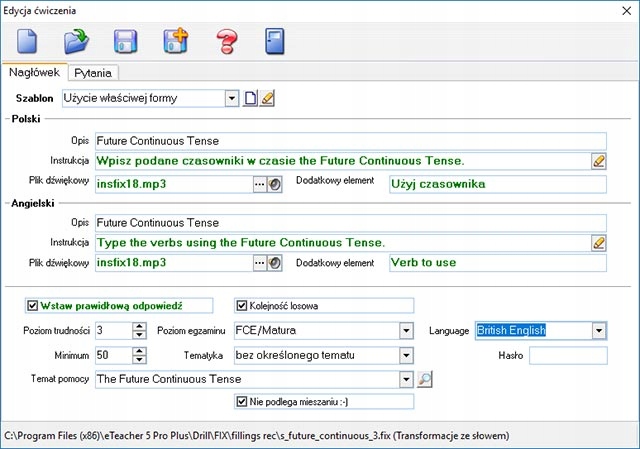
Task: Expand the Szablon template dropdown
Action: (x=232, y=98)
